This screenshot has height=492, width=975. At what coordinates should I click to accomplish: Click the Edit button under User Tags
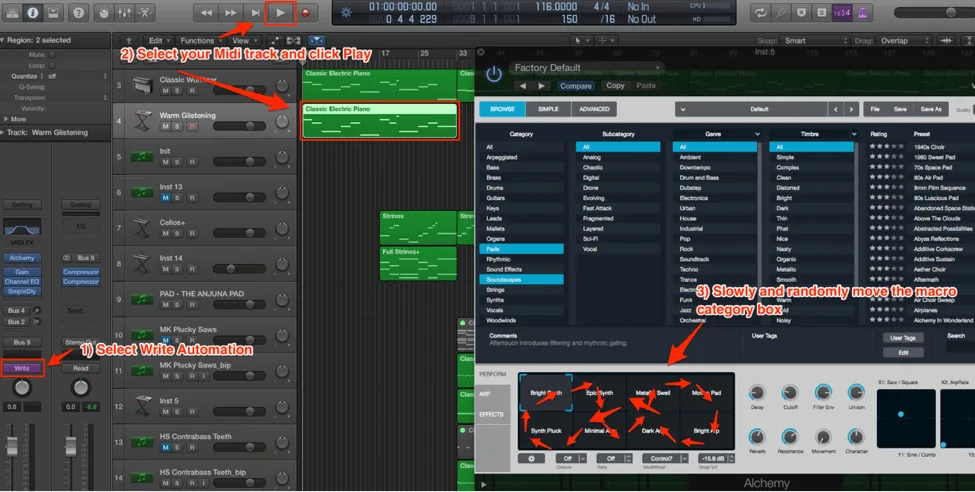pyautogui.click(x=903, y=353)
